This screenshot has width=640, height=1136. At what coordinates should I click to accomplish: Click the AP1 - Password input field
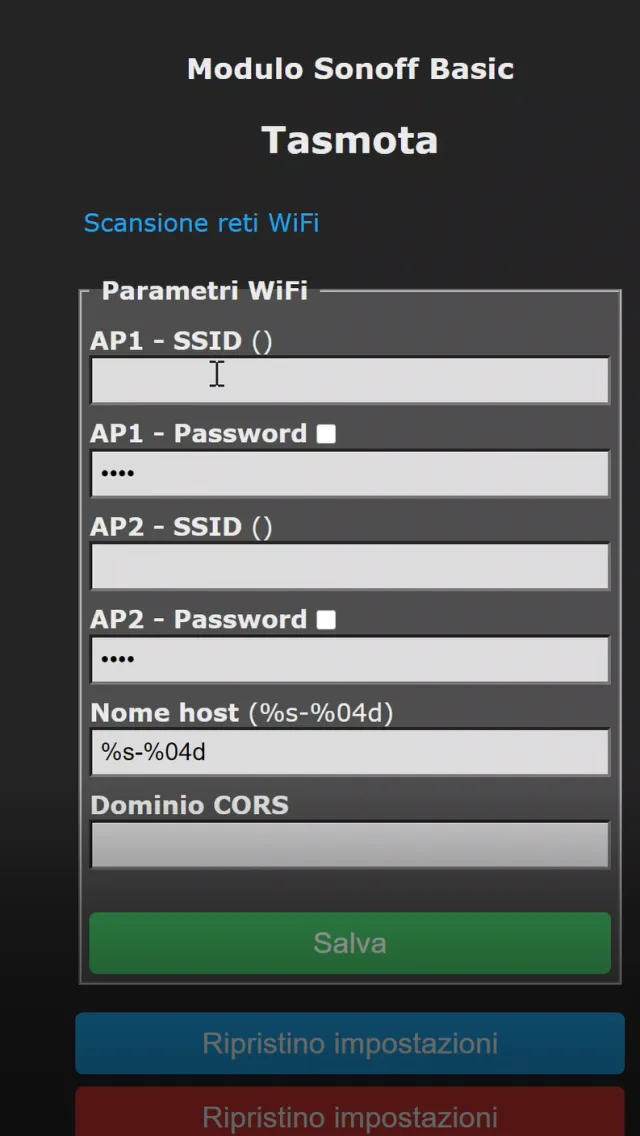349,473
